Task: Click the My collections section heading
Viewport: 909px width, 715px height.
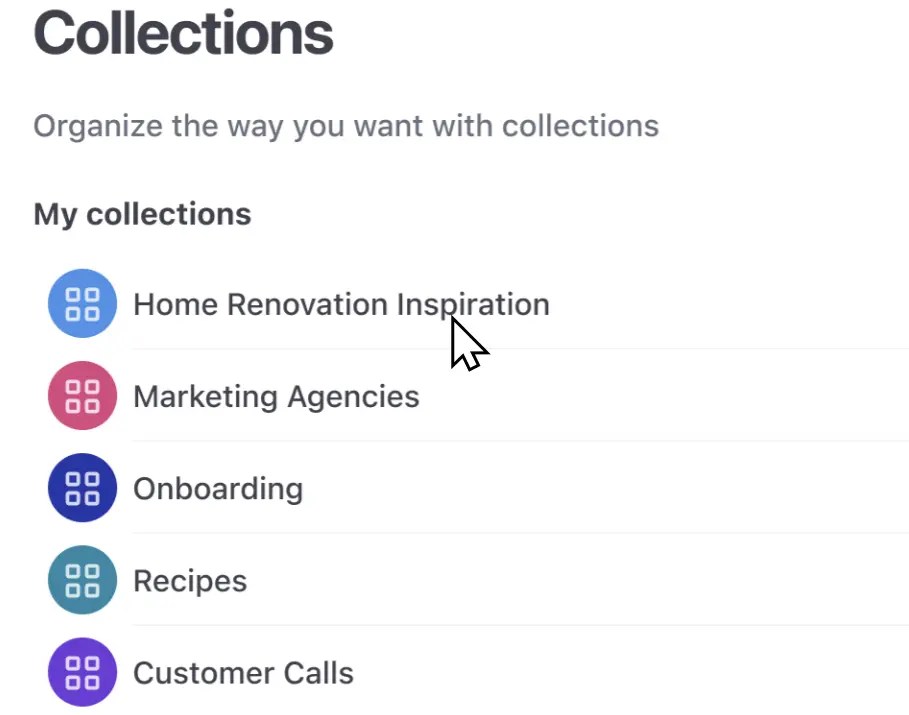Action: tap(142, 214)
